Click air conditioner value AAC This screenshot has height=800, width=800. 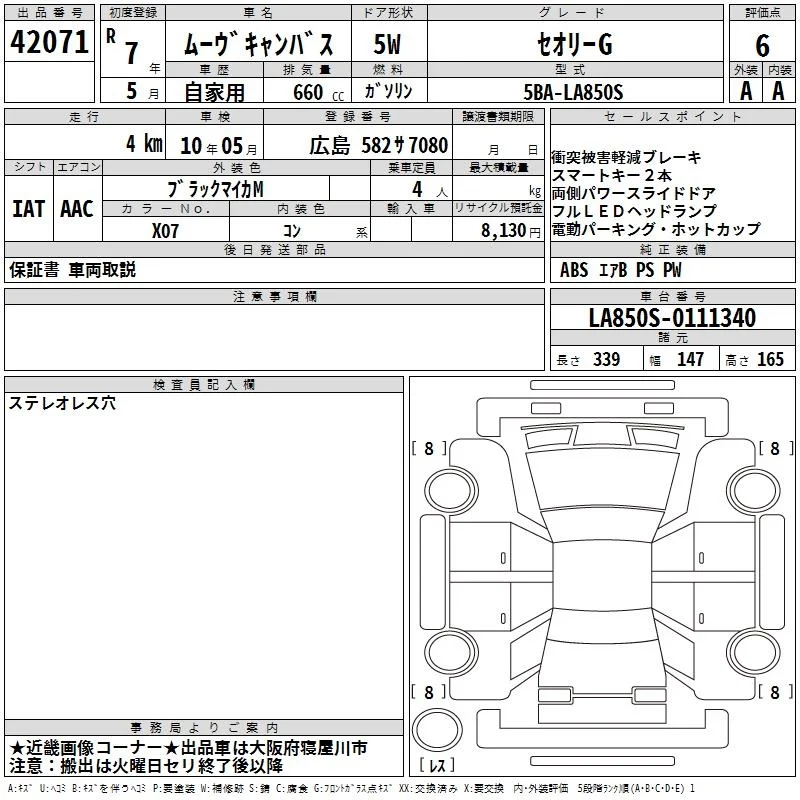pos(77,209)
